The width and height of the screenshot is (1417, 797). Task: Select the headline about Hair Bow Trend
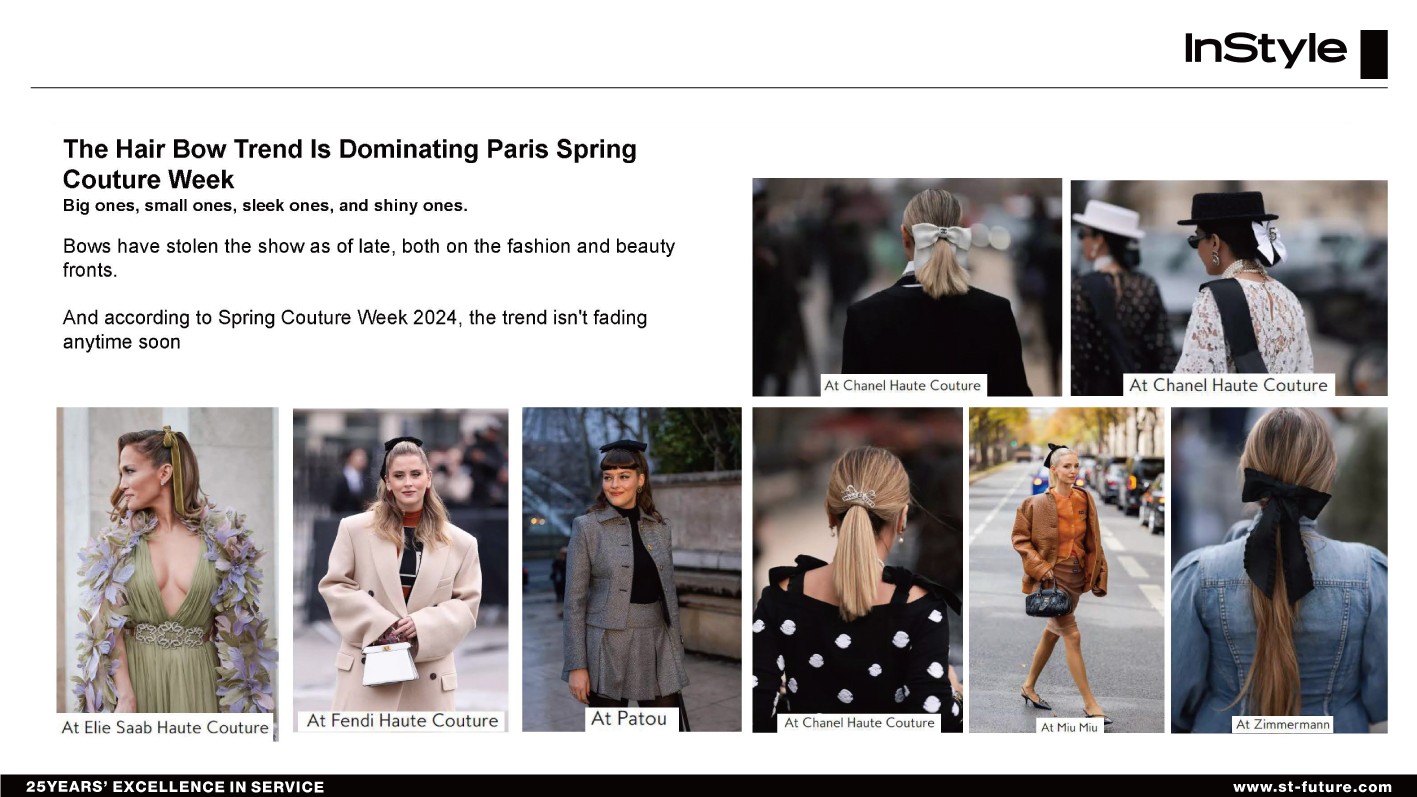pyautogui.click(x=350, y=164)
